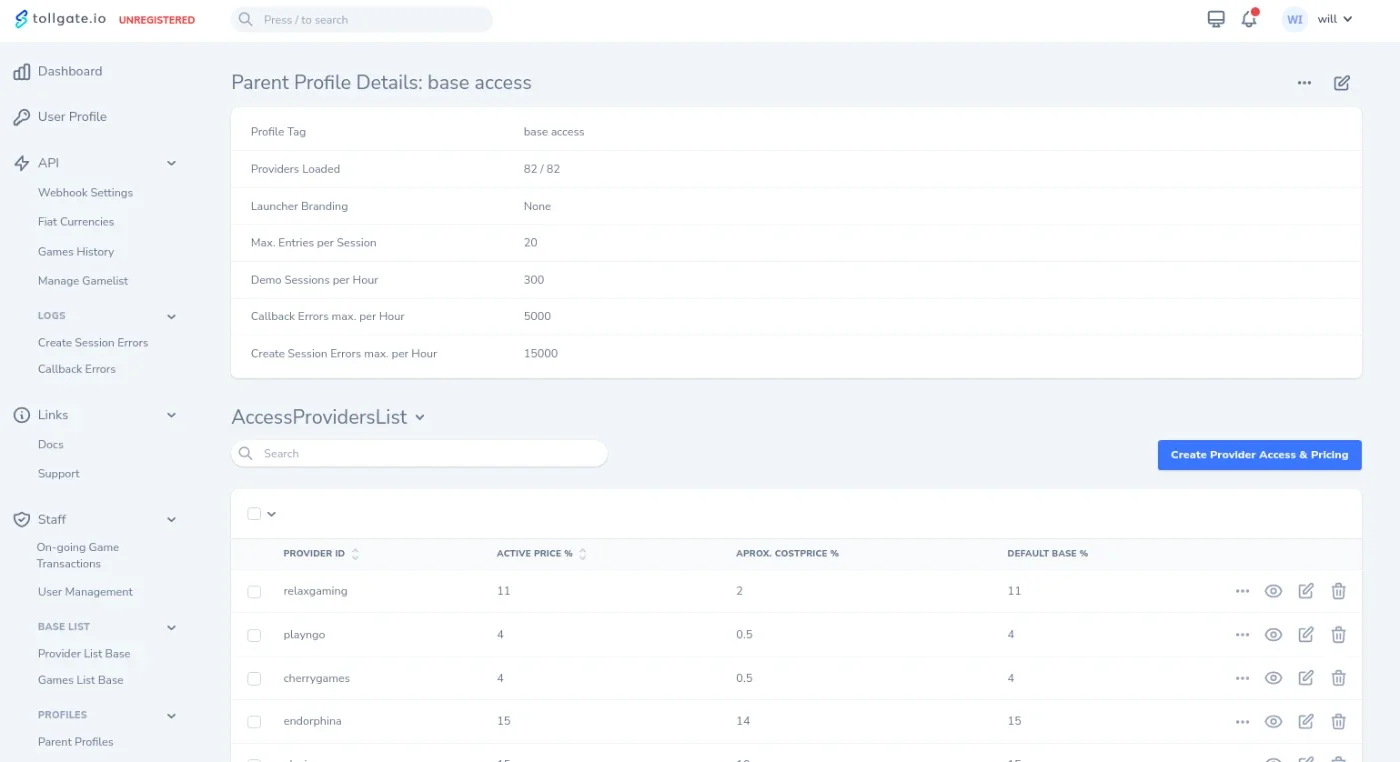The image size is (1400, 762).
Task: Delete the endorphina provider row
Action: [x=1338, y=721]
